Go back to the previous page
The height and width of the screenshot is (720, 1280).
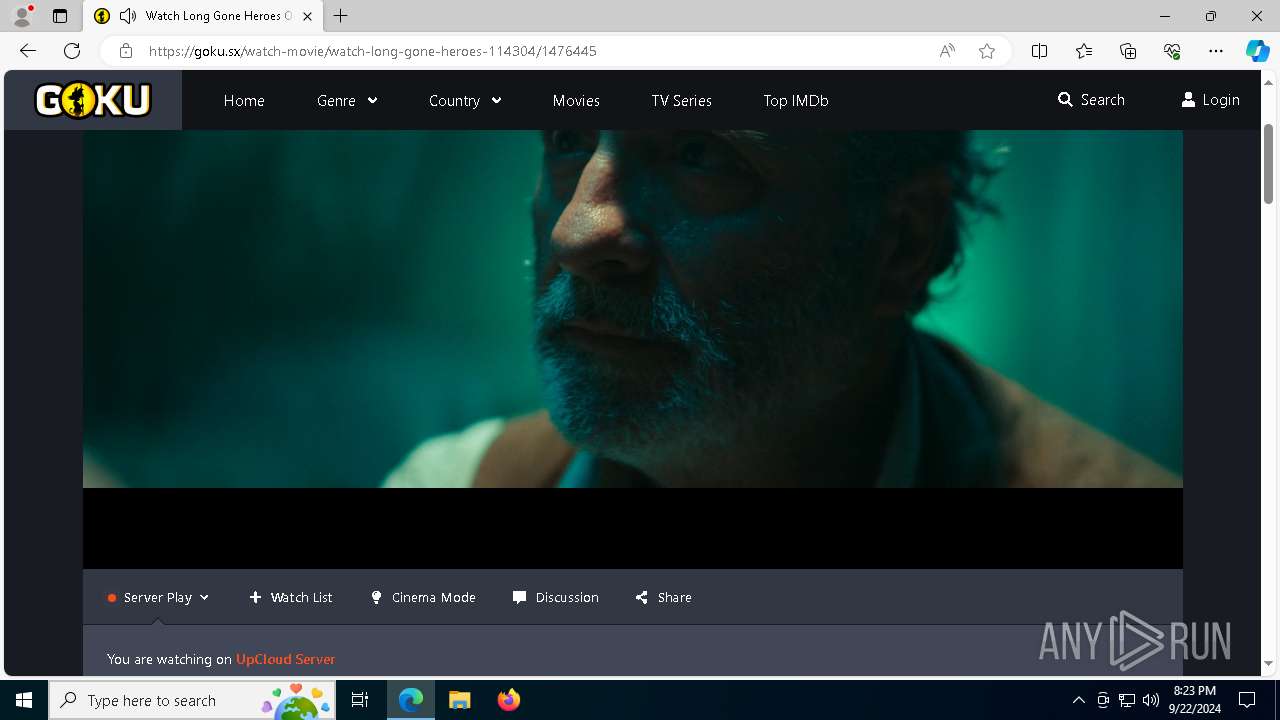pos(28,51)
